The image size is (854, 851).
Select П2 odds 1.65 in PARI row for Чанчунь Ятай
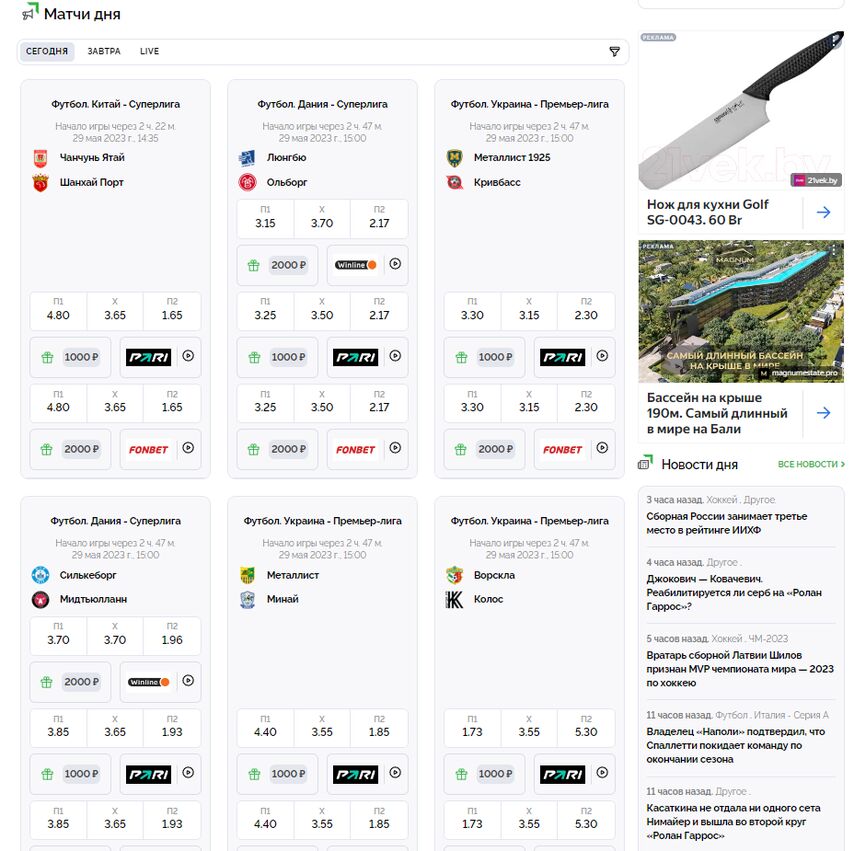(x=172, y=311)
